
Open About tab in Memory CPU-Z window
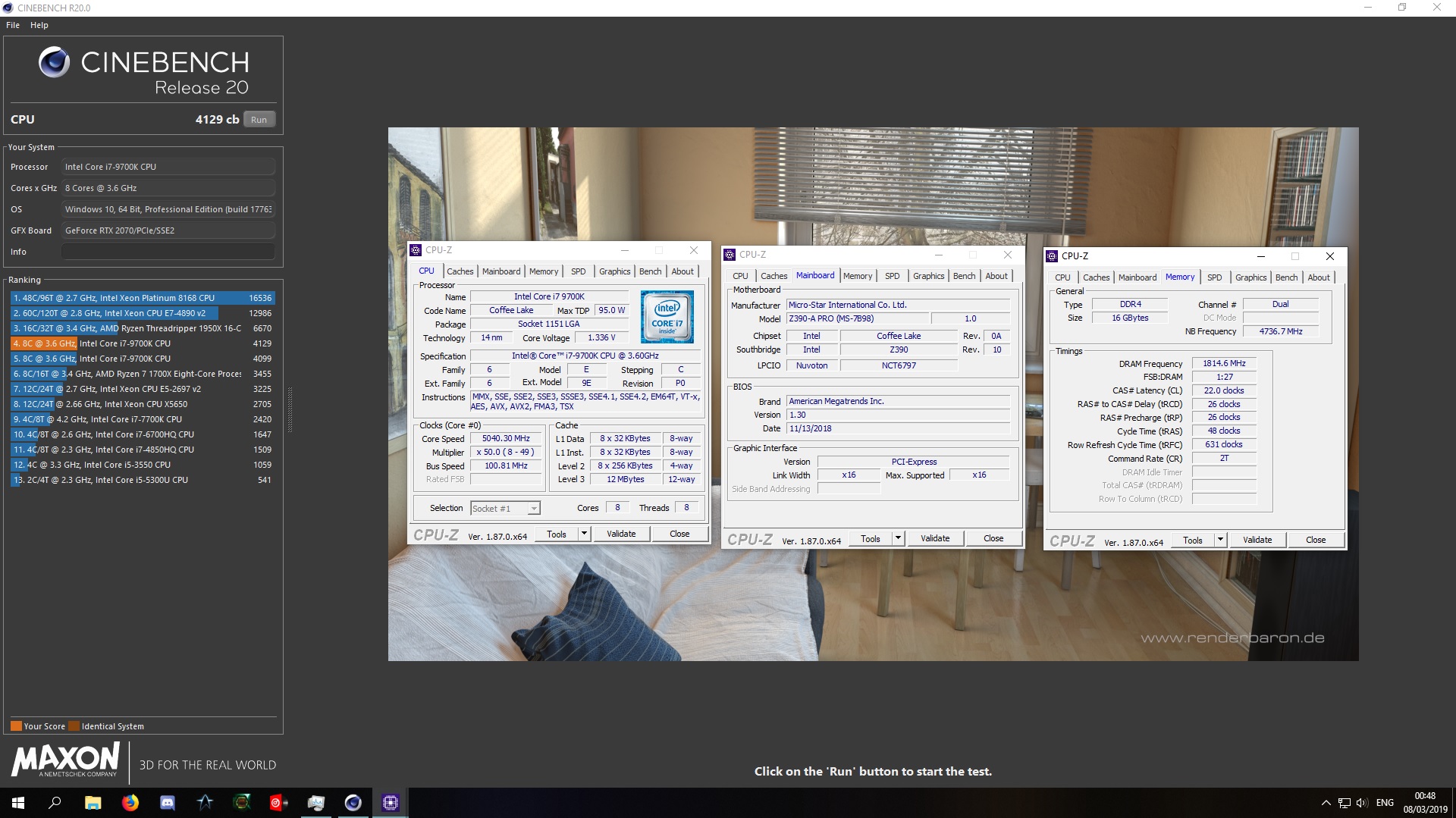pyautogui.click(x=1319, y=277)
